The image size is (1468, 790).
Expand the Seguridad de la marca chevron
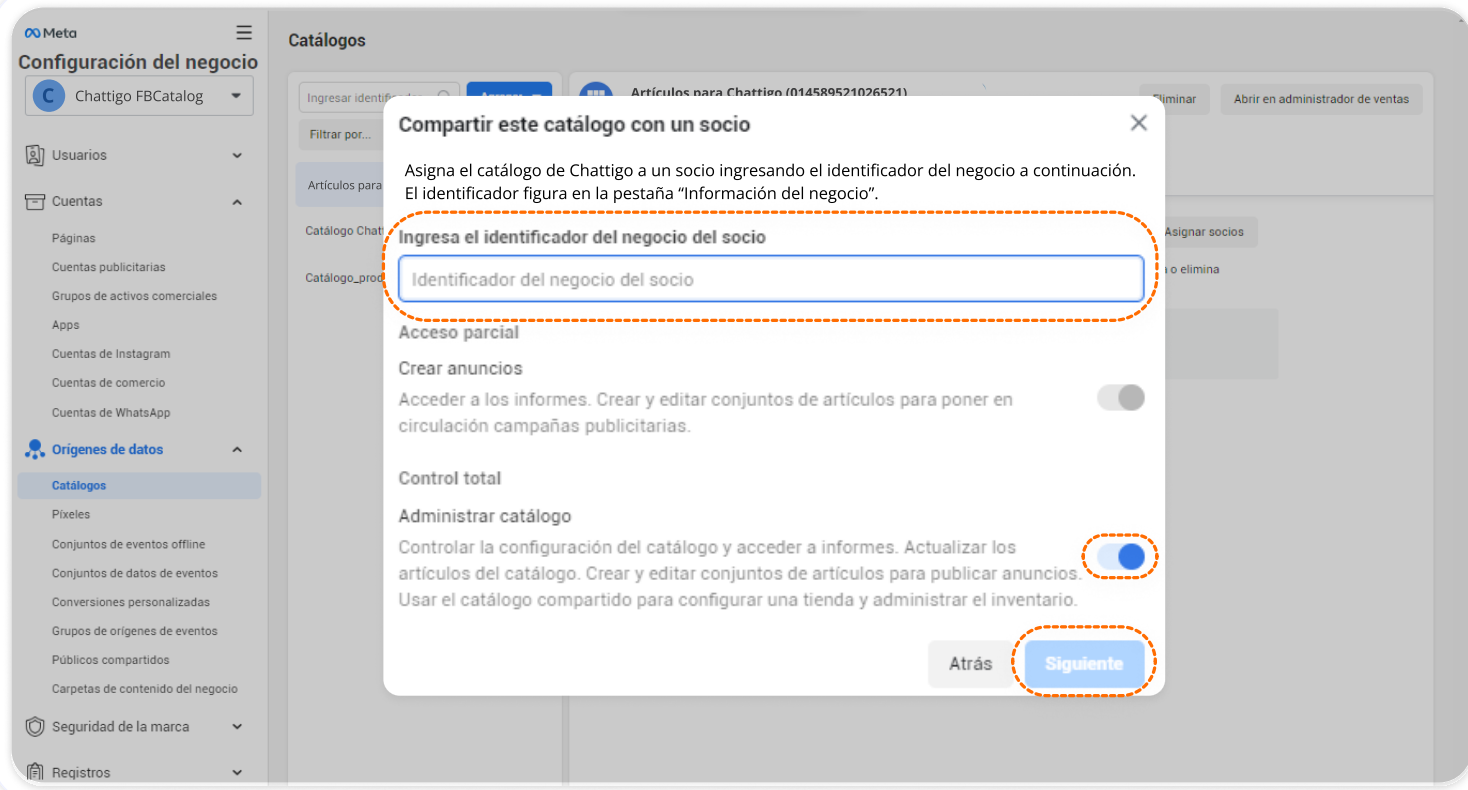pyautogui.click(x=237, y=727)
